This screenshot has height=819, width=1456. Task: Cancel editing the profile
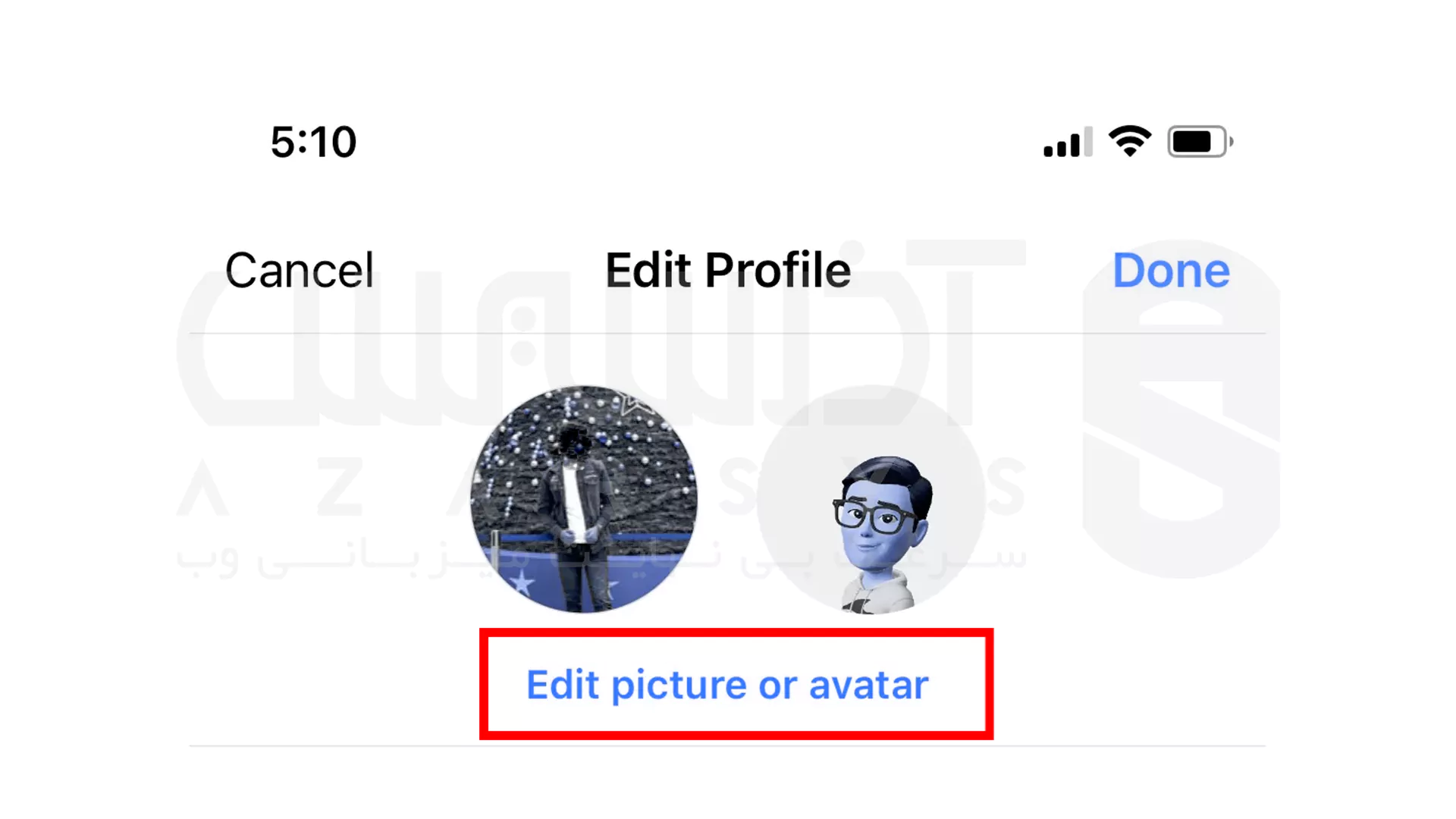[300, 270]
